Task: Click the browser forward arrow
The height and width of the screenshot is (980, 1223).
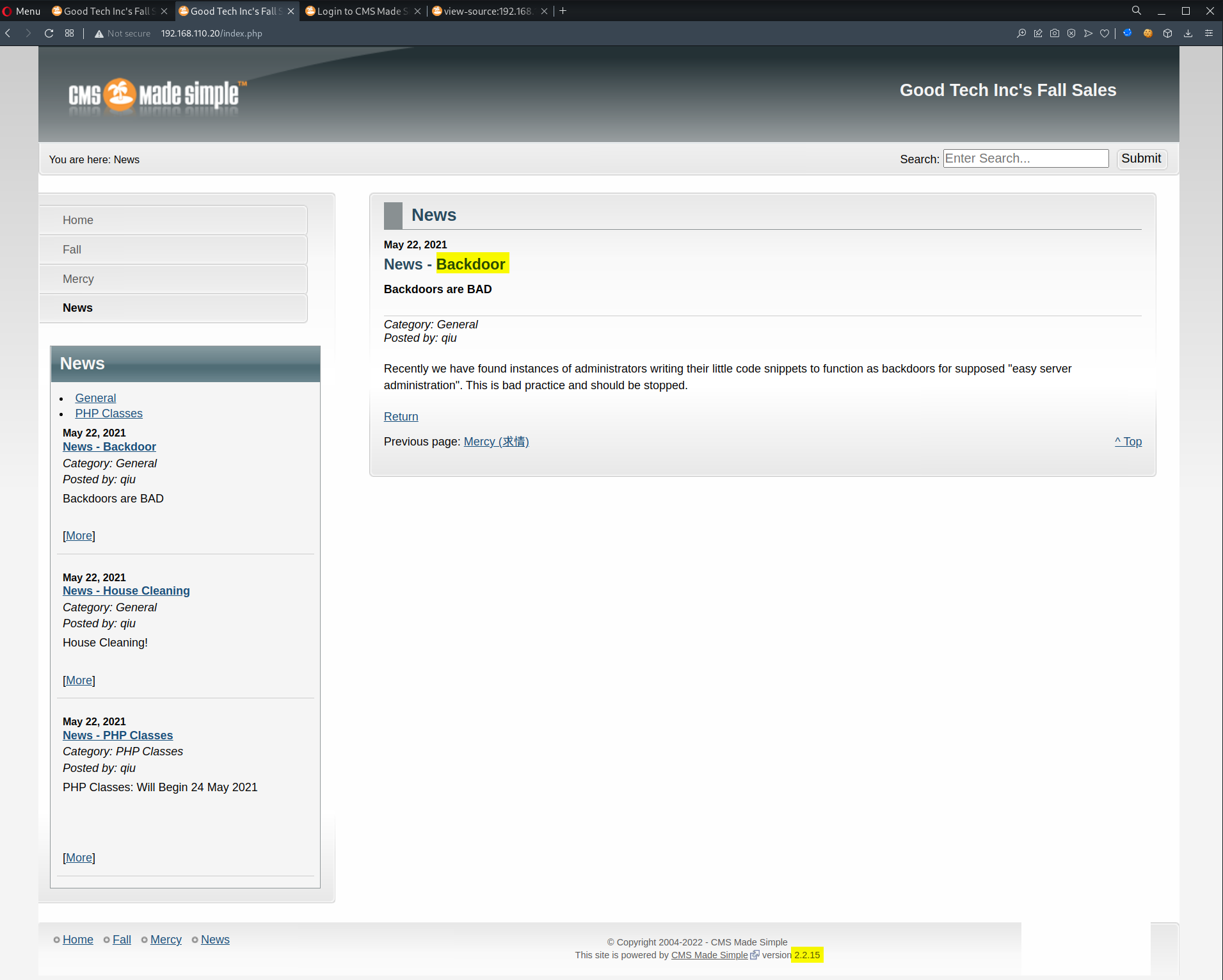Action: point(28,33)
